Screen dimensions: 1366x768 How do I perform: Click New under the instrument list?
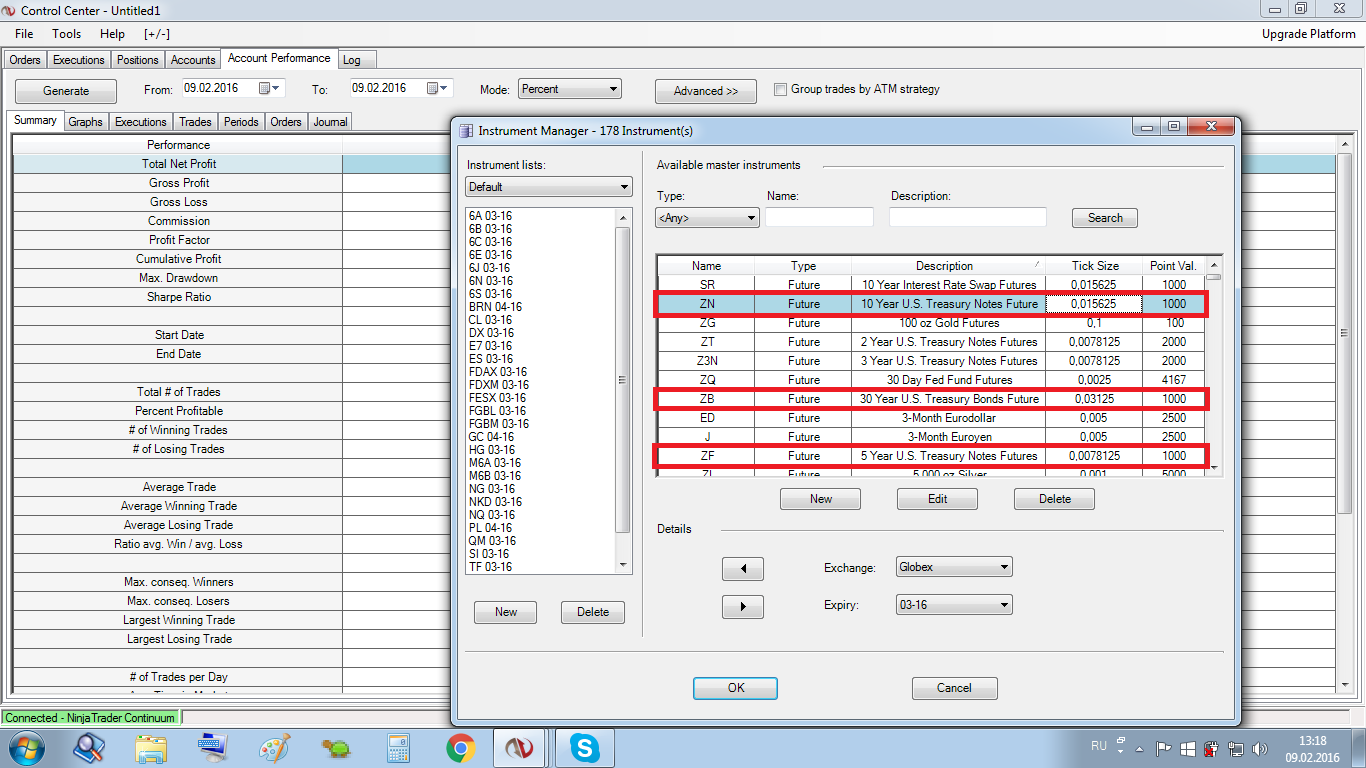tap(506, 612)
